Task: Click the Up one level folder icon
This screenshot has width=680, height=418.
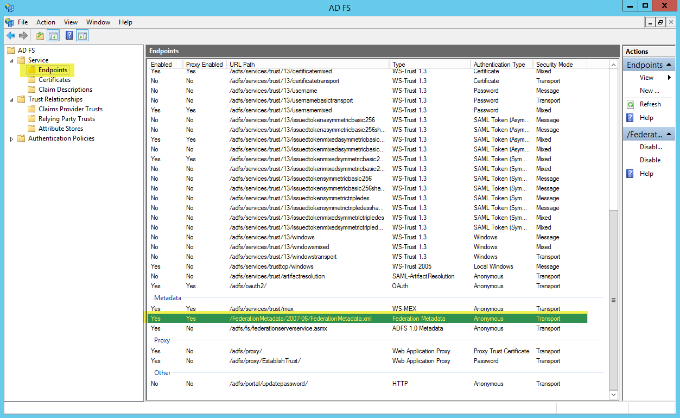Action: coord(39,34)
